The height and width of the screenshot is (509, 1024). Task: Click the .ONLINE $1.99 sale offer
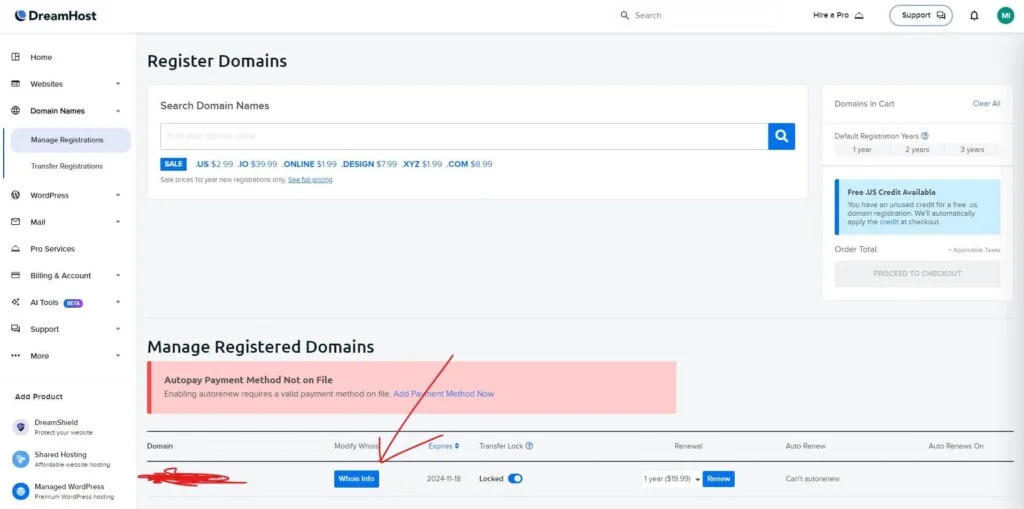point(309,164)
